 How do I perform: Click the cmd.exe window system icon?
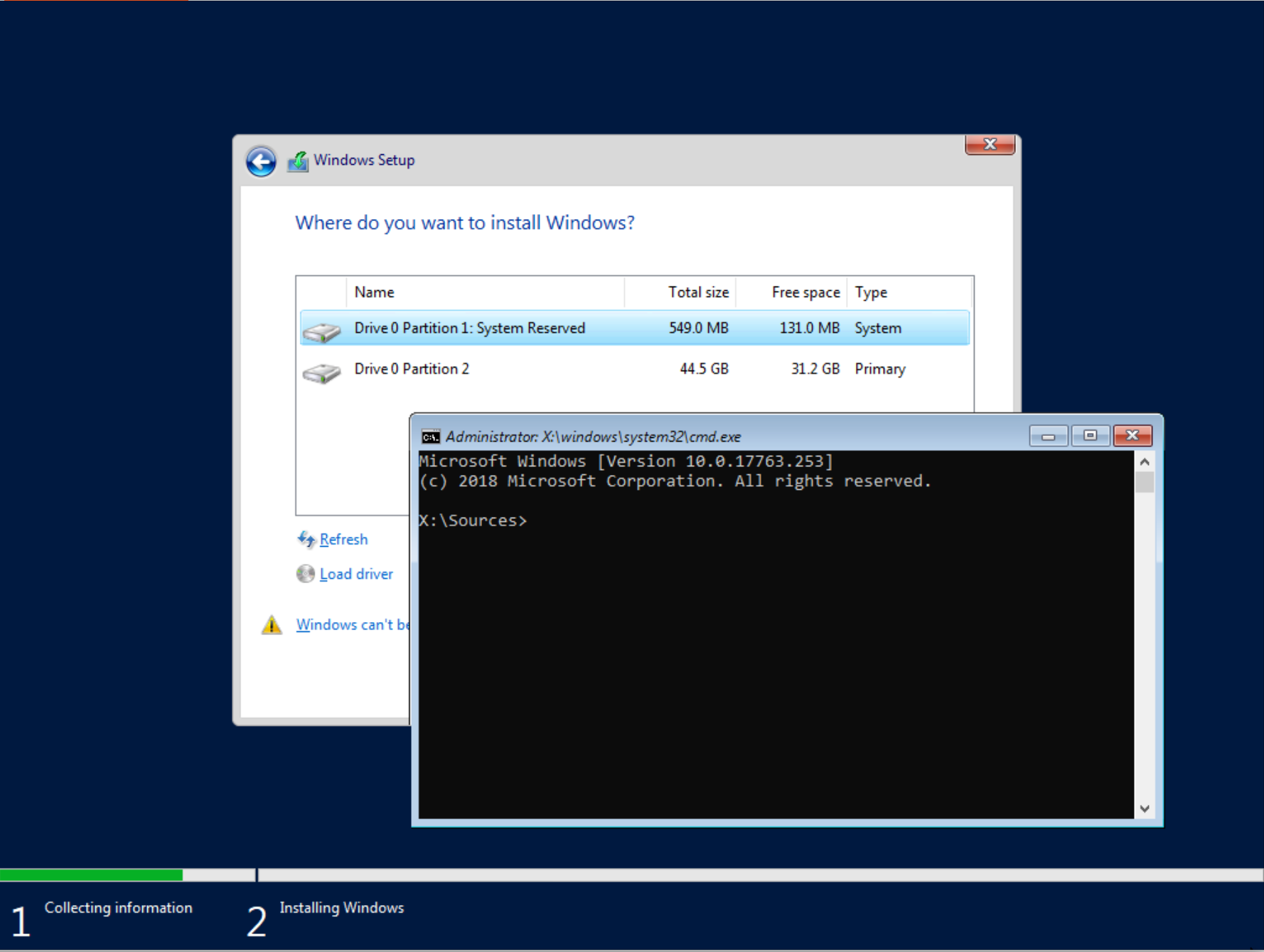click(431, 437)
